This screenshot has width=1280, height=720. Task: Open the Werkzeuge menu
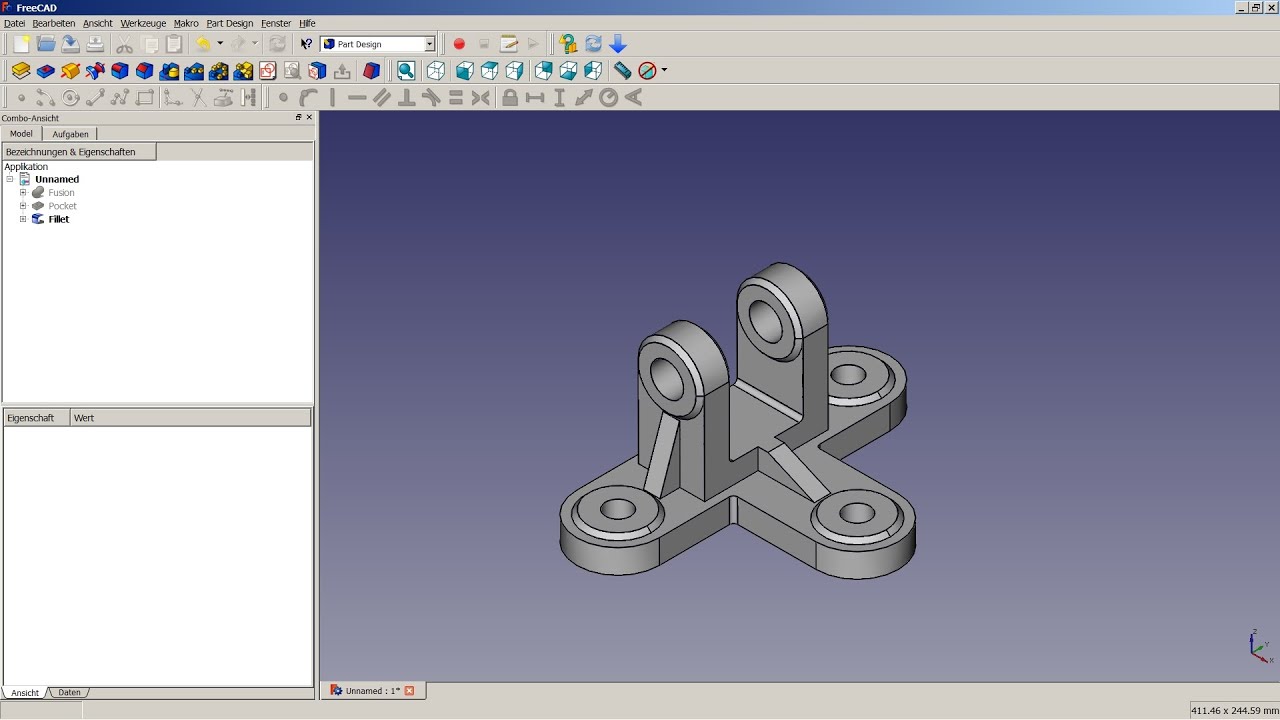tap(143, 23)
